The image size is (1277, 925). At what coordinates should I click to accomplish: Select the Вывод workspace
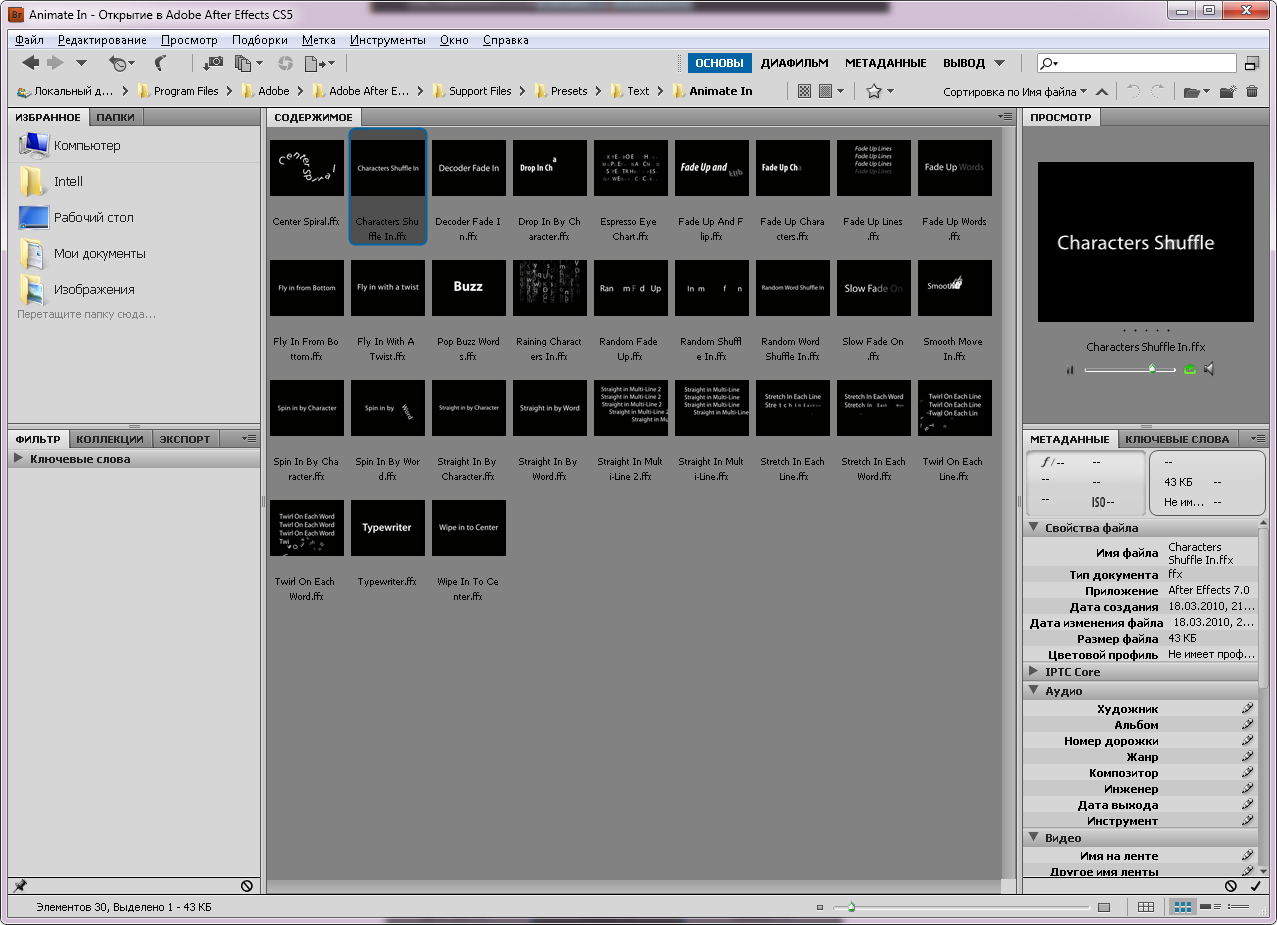click(964, 63)
